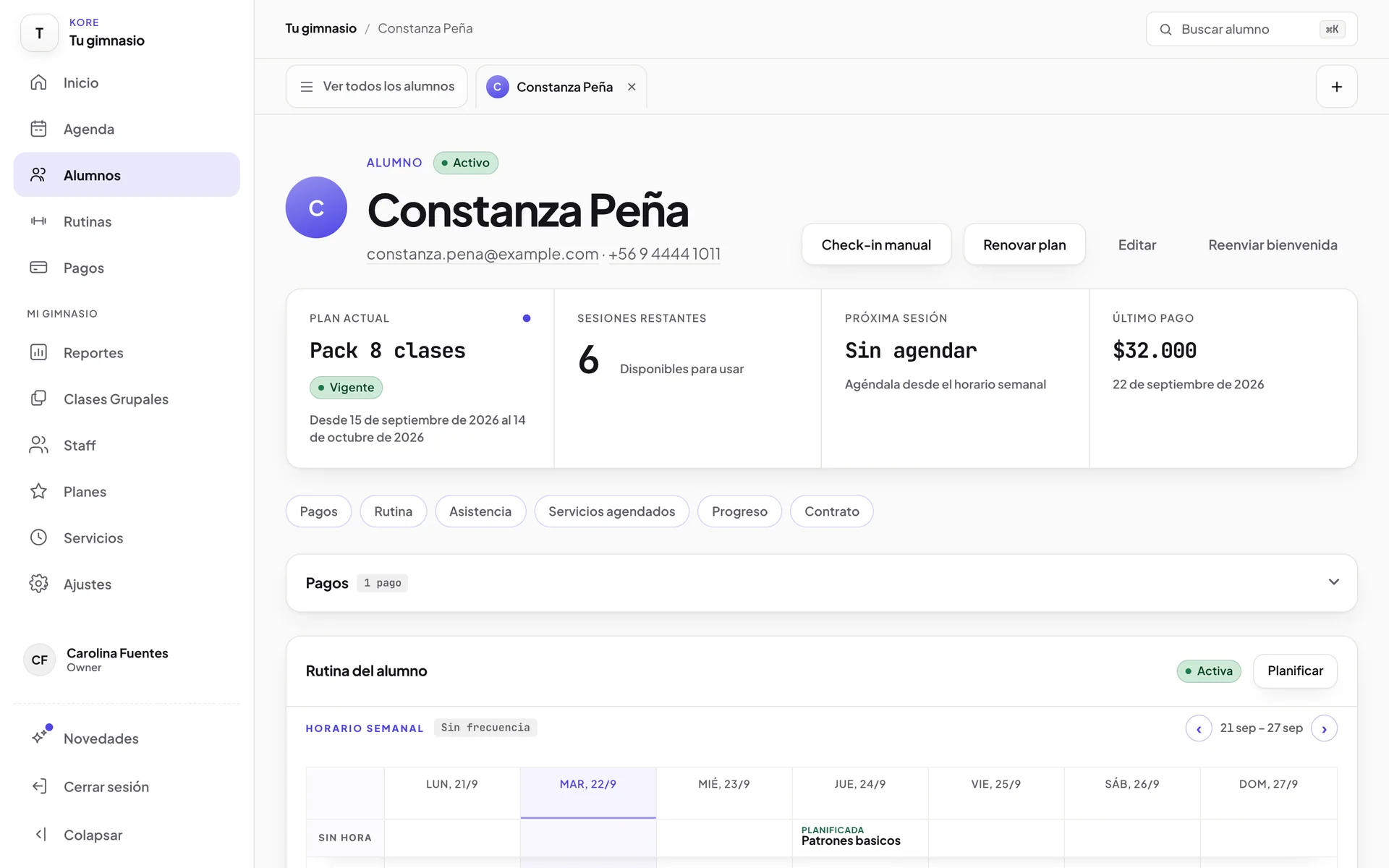The height and width of the screenshot is (868, 1389).
Task: Click the Ajustes gear icon
Action: (x=38, y=584)
